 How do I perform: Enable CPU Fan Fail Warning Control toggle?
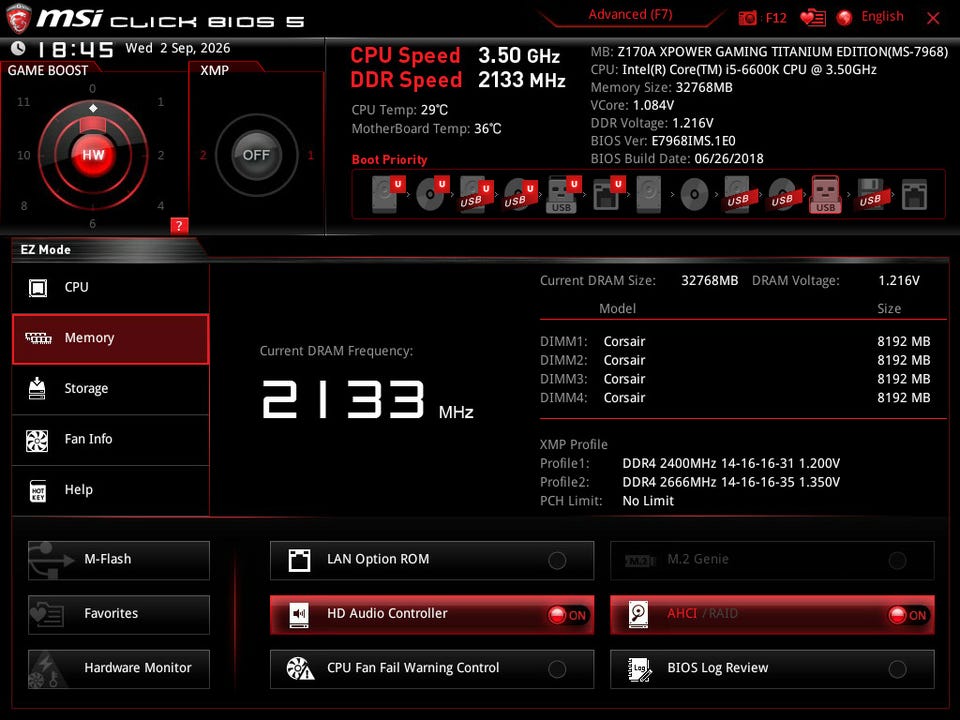557,669
